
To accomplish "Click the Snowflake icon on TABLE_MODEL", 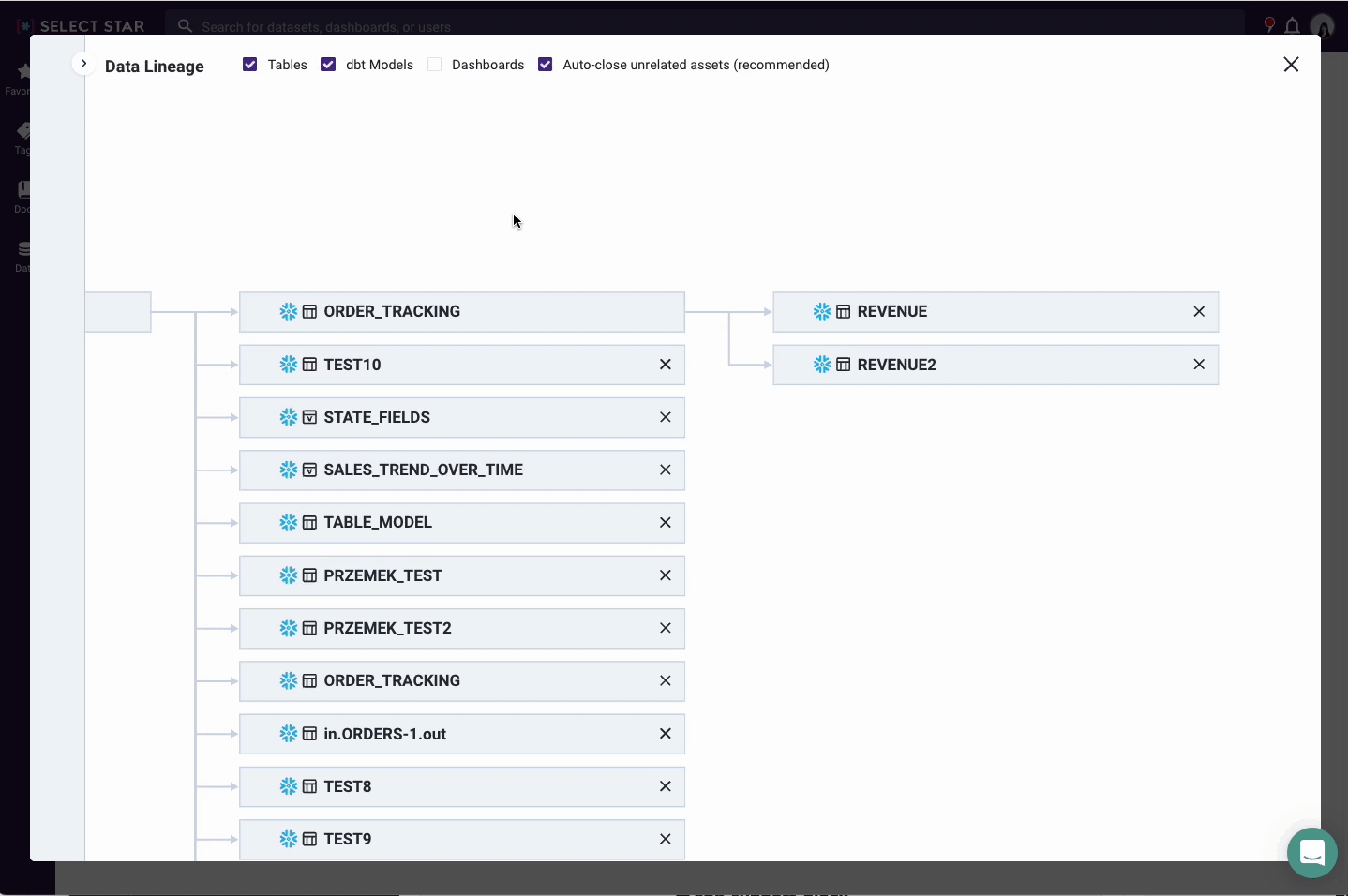I will click(288, 523).
